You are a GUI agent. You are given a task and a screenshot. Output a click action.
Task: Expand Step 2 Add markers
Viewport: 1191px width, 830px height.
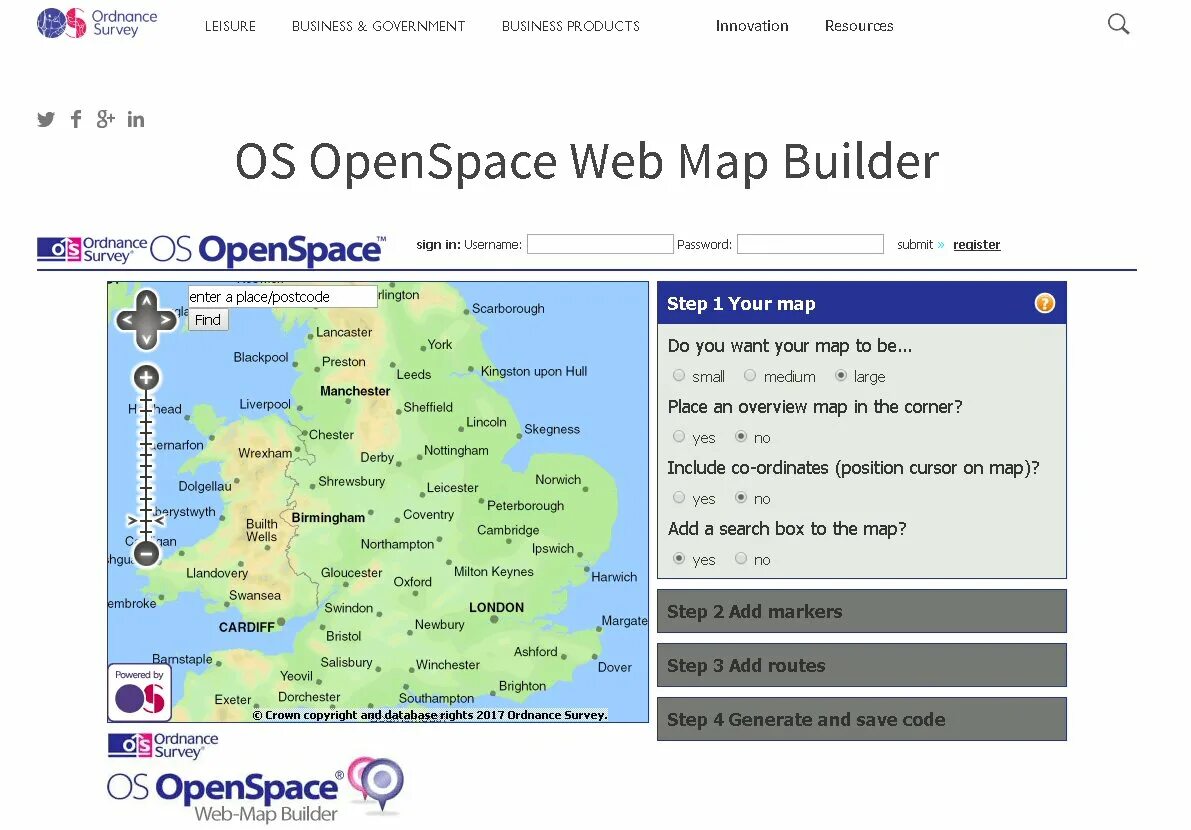(x=861, y=611)
